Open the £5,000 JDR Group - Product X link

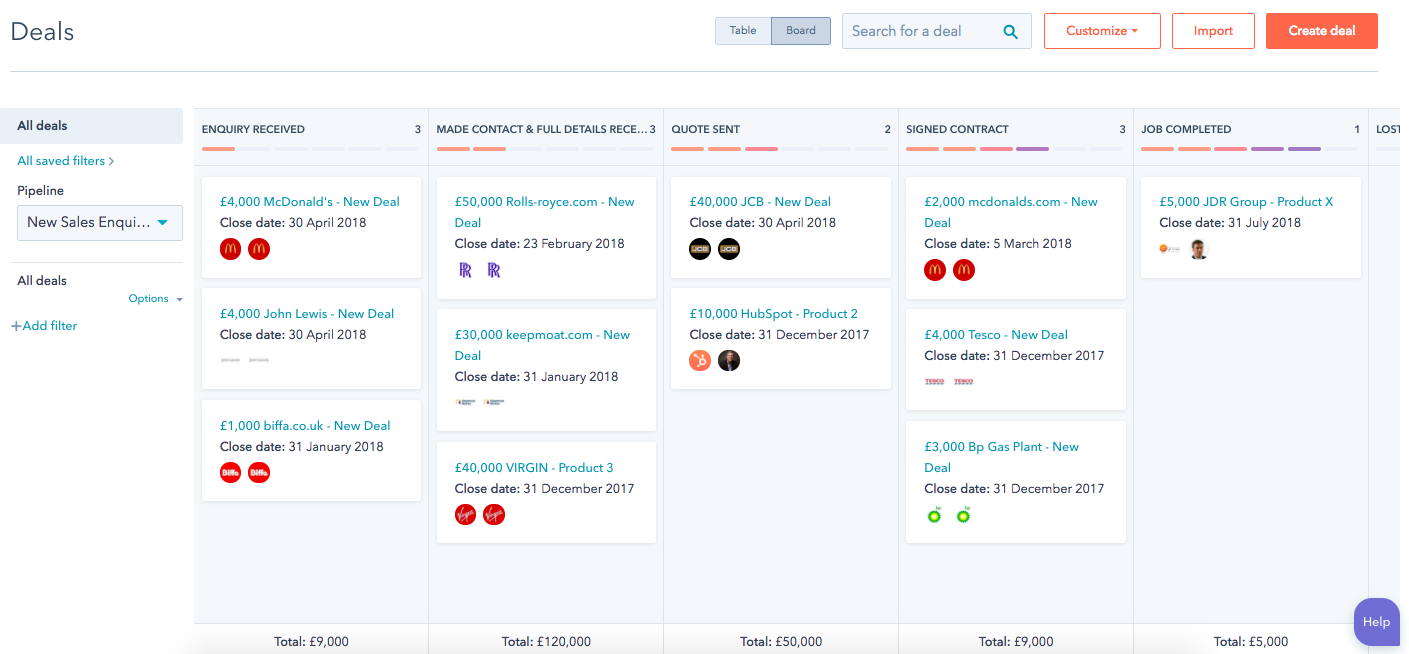tap(1246, 202)
